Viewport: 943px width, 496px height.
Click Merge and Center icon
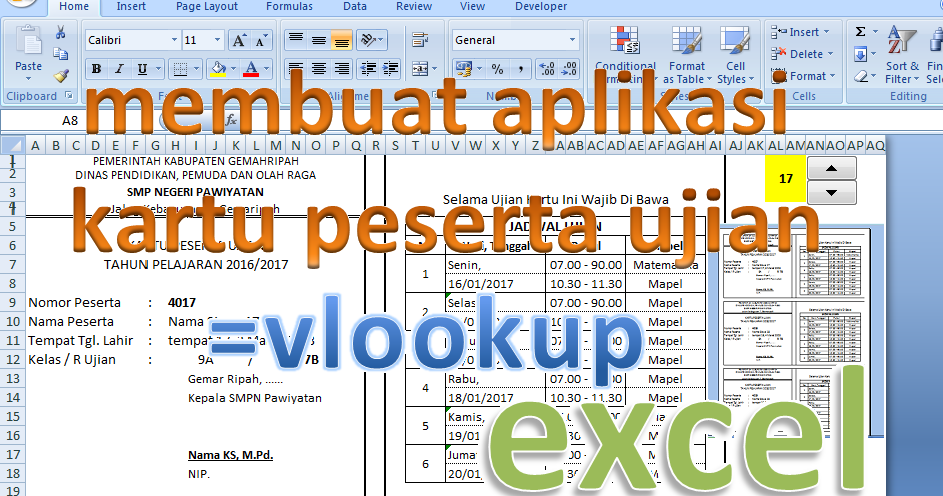click(x=420, y=69)
